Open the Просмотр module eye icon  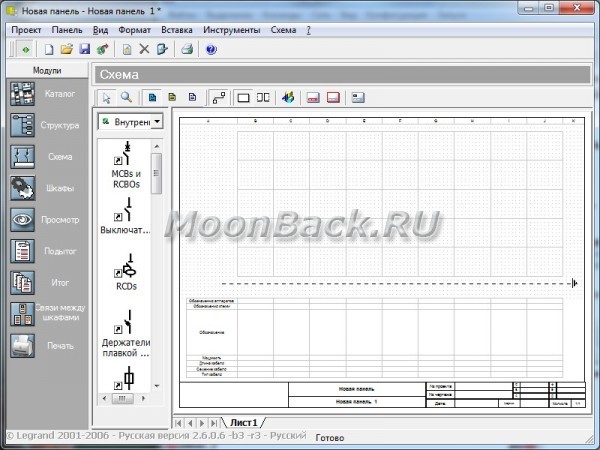click(x=23, y=220)
